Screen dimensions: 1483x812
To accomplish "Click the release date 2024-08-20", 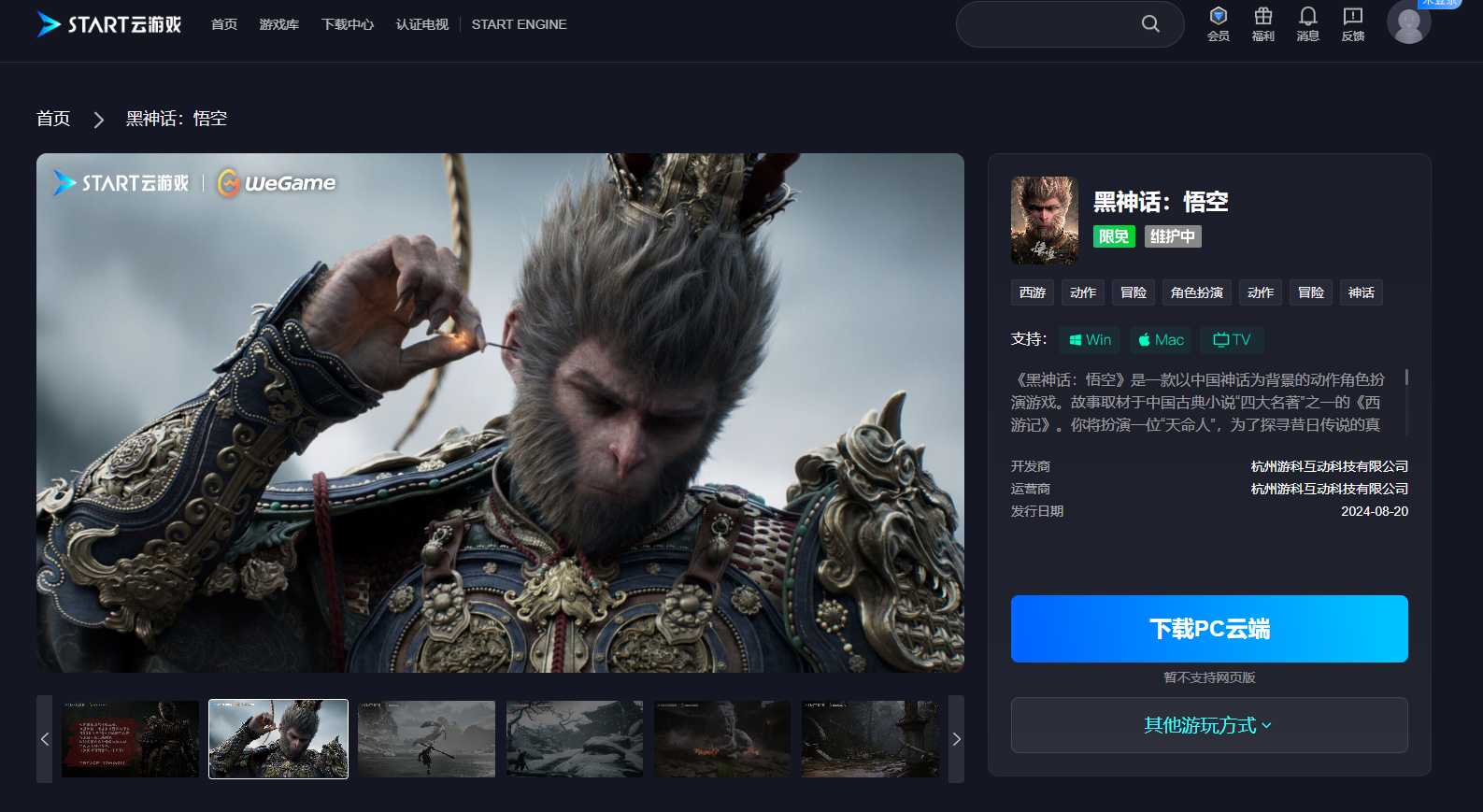I will [x=1375, y=511].
